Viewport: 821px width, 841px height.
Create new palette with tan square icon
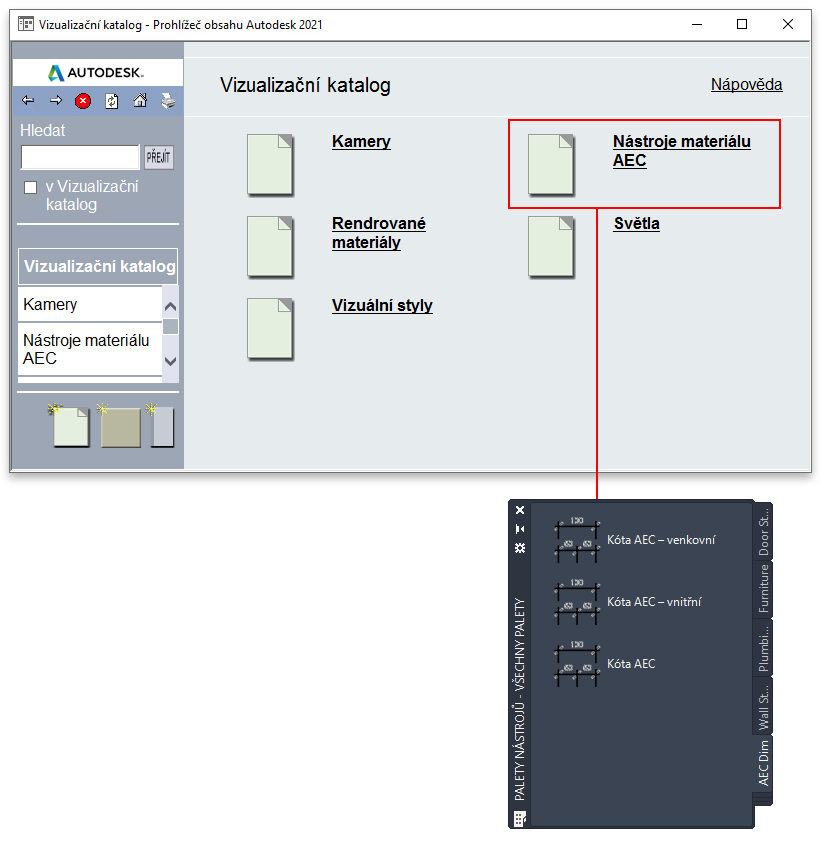point(120,426)
